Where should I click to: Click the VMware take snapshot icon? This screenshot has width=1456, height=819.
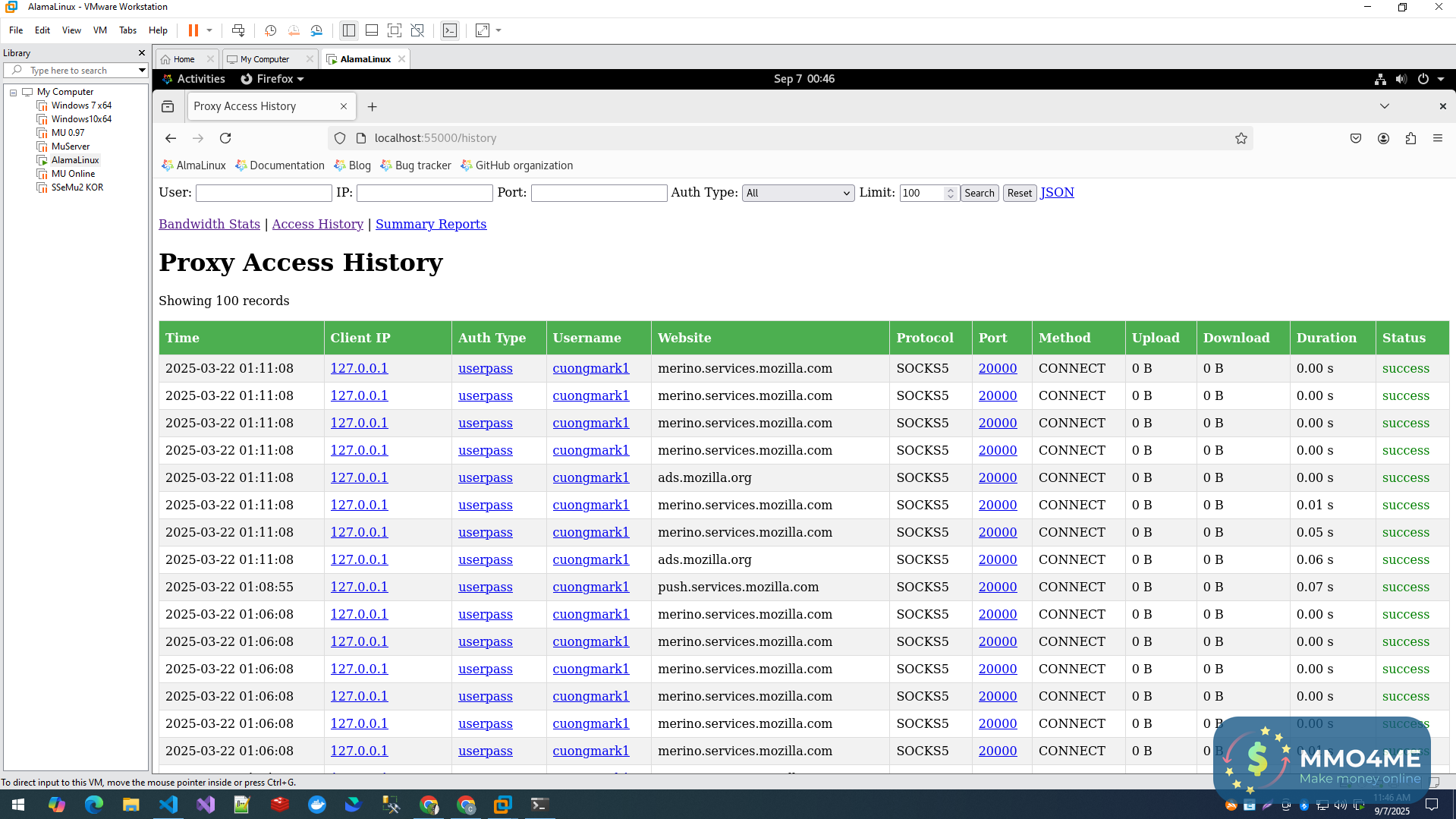(270, 30)
